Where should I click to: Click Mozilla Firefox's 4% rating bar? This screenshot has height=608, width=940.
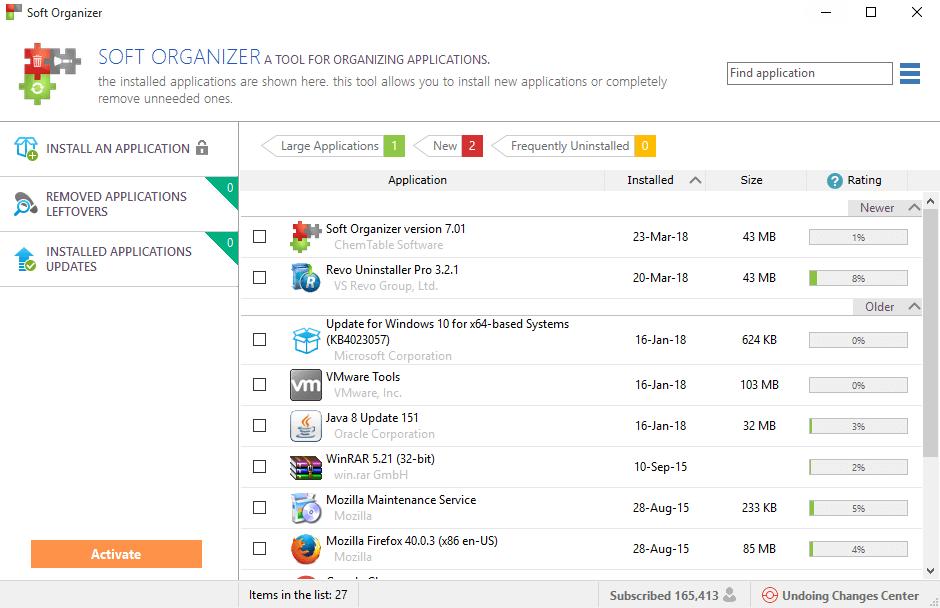pos(858,549)
